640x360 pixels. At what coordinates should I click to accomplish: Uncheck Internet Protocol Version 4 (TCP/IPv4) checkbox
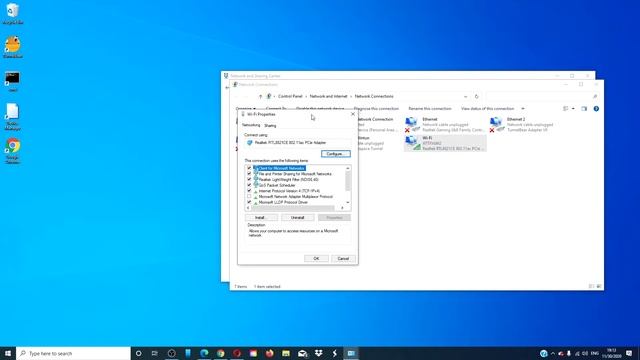[249, 191]
